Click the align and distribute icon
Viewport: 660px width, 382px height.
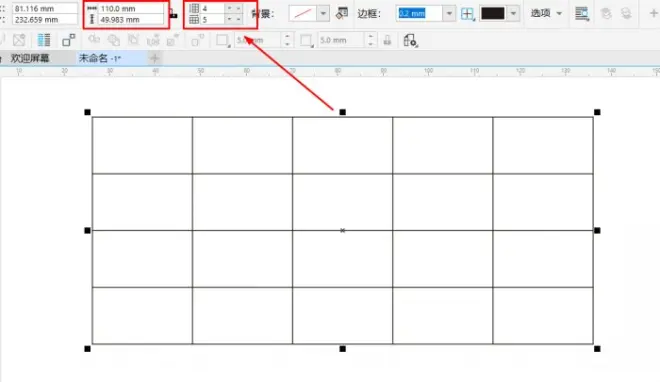click(44, 40)
